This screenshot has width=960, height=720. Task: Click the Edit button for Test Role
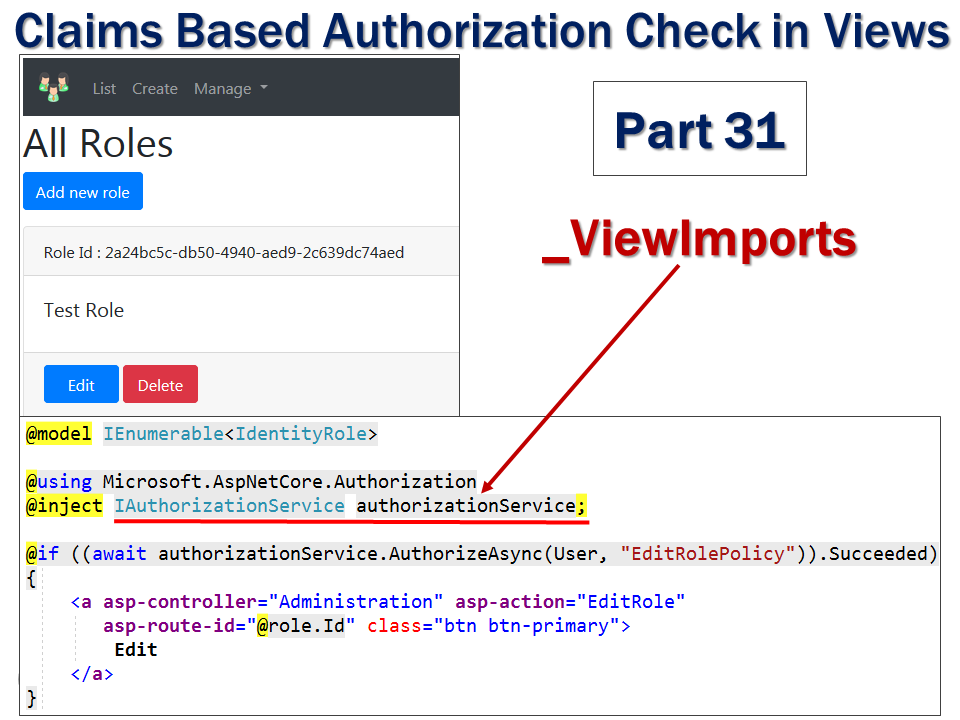click(x=81, y=384)
